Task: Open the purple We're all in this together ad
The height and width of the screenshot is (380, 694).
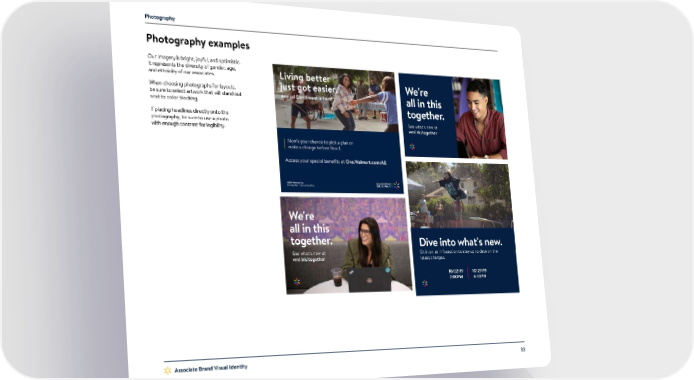Action: (346, 245)
